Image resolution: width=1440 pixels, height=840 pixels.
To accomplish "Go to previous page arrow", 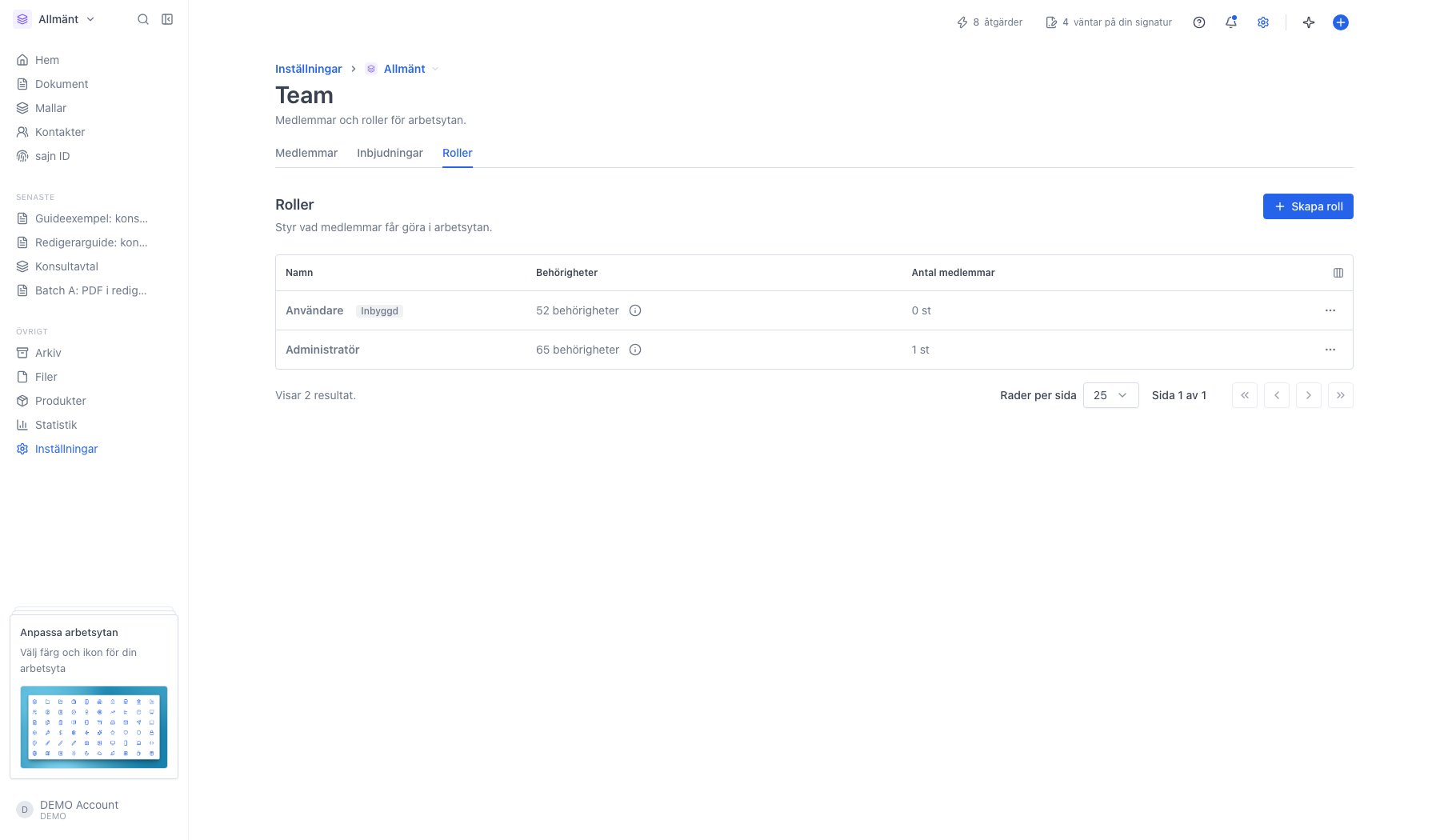I will tap(1277, 395).
